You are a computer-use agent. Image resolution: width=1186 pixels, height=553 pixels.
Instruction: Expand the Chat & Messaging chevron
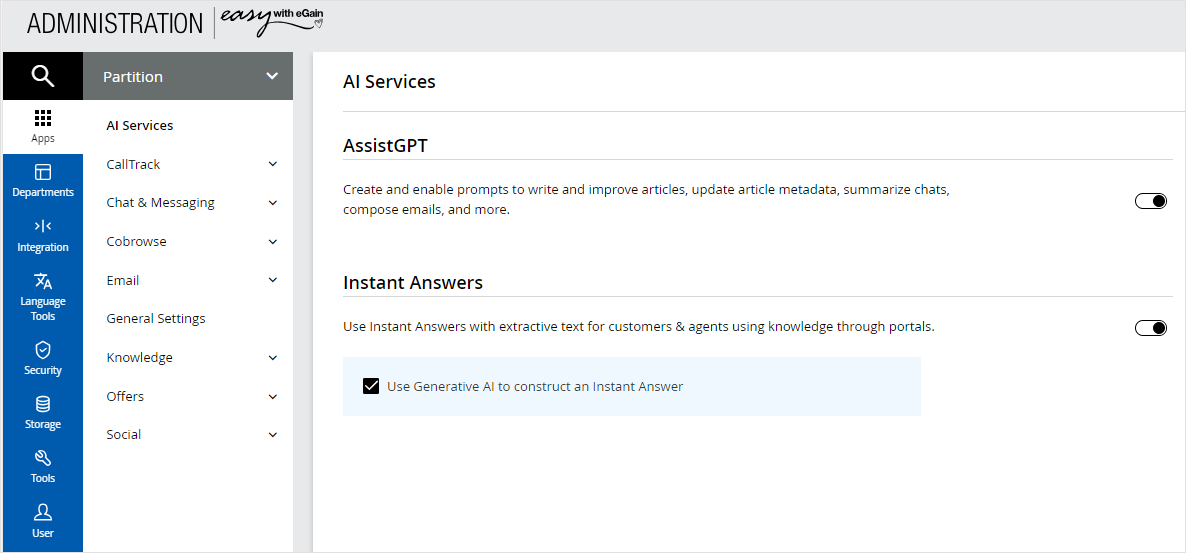click(273, 203)
